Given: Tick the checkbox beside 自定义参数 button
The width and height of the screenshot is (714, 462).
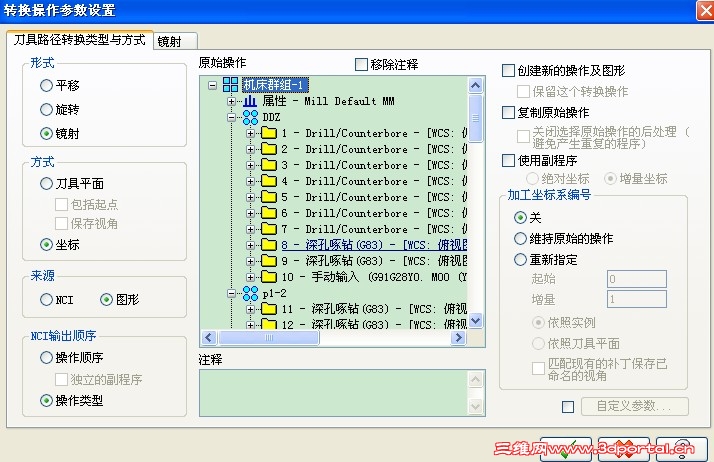Looking at the screenshot, I should 568,406.
